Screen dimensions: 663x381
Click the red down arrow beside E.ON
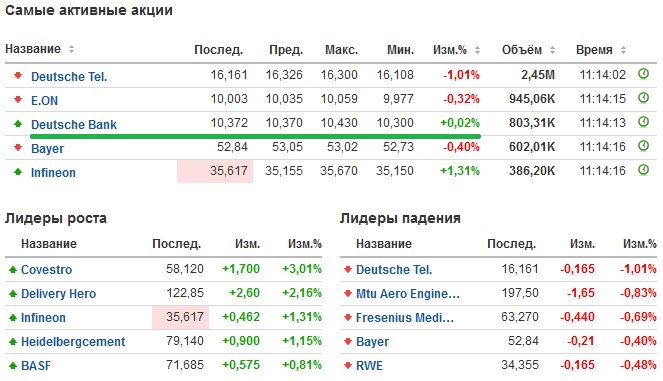(x=18, y=100)
